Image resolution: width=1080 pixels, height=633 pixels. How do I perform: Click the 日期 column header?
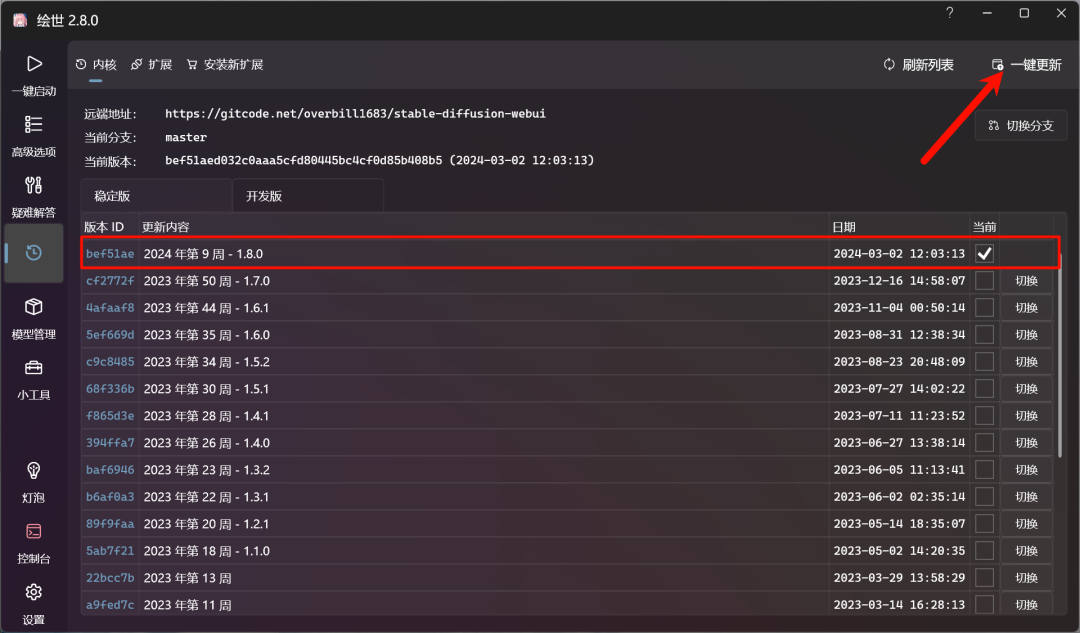(844, 227)
